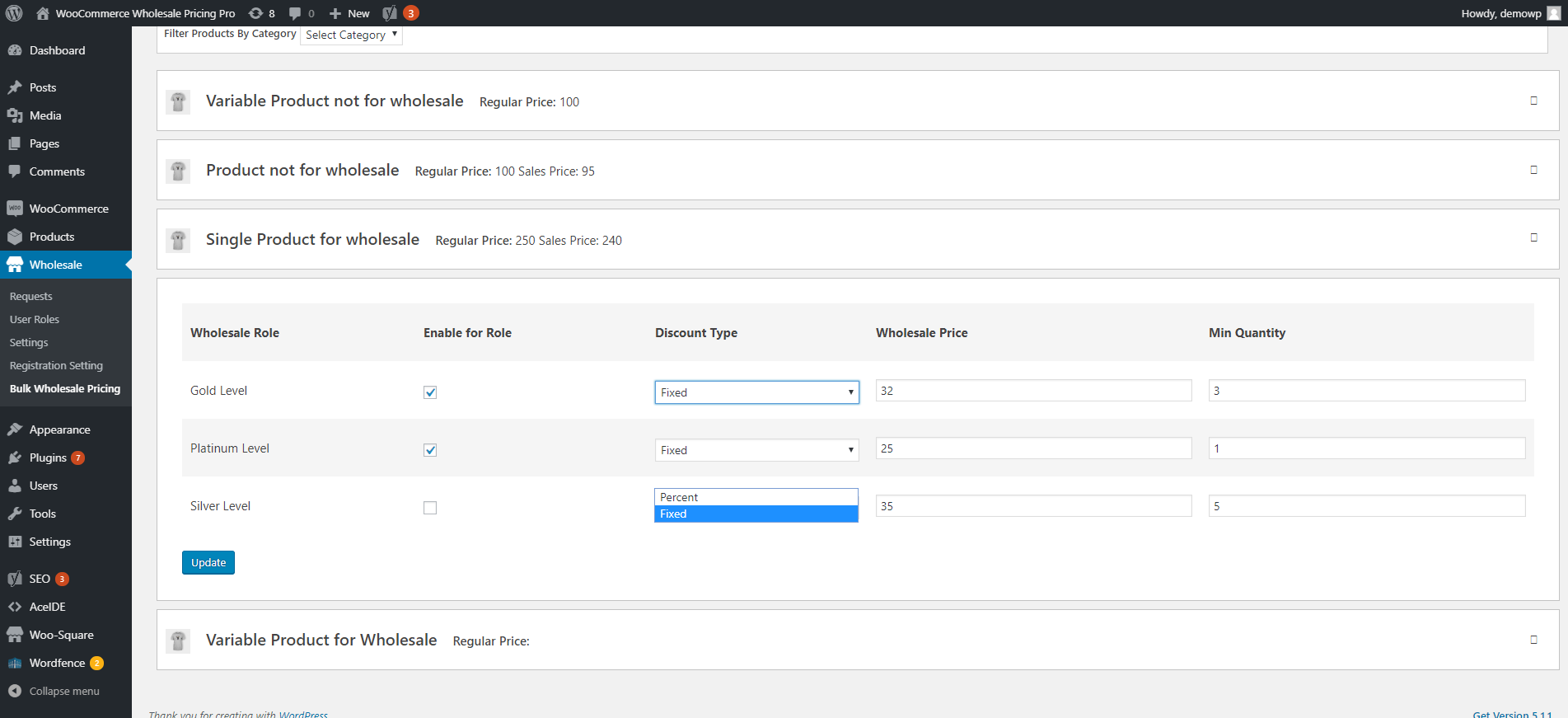This screenshot has width=1568, height=718.
Task: Choose Percent in Silver Level dropdown list
Action: point(756,497)
